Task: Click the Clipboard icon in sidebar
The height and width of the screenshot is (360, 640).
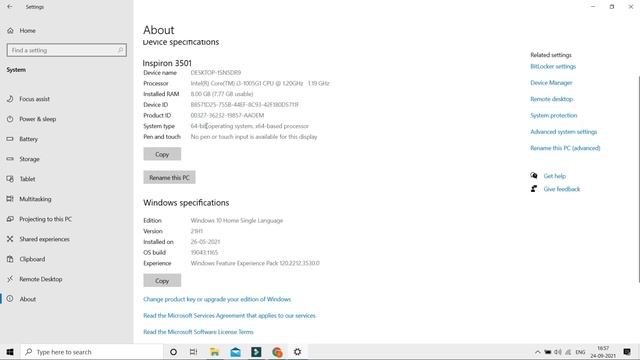Action: tap(10, 259)
